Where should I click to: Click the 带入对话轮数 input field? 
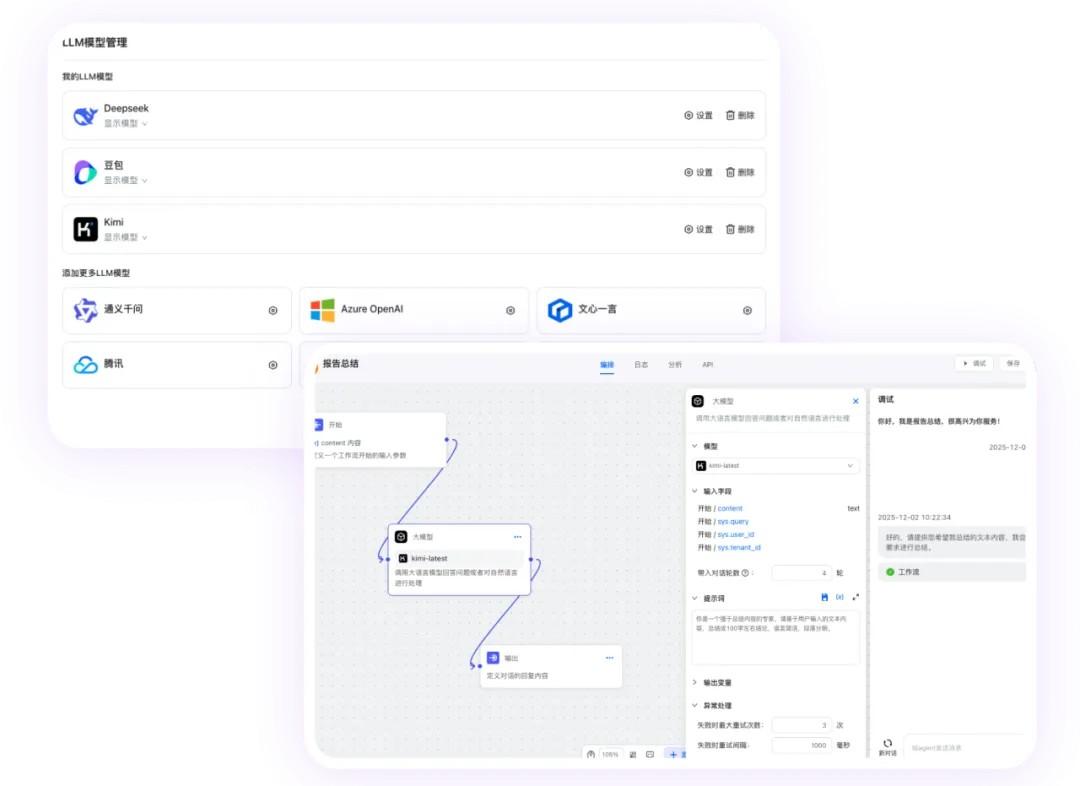[x=801, y=573]
